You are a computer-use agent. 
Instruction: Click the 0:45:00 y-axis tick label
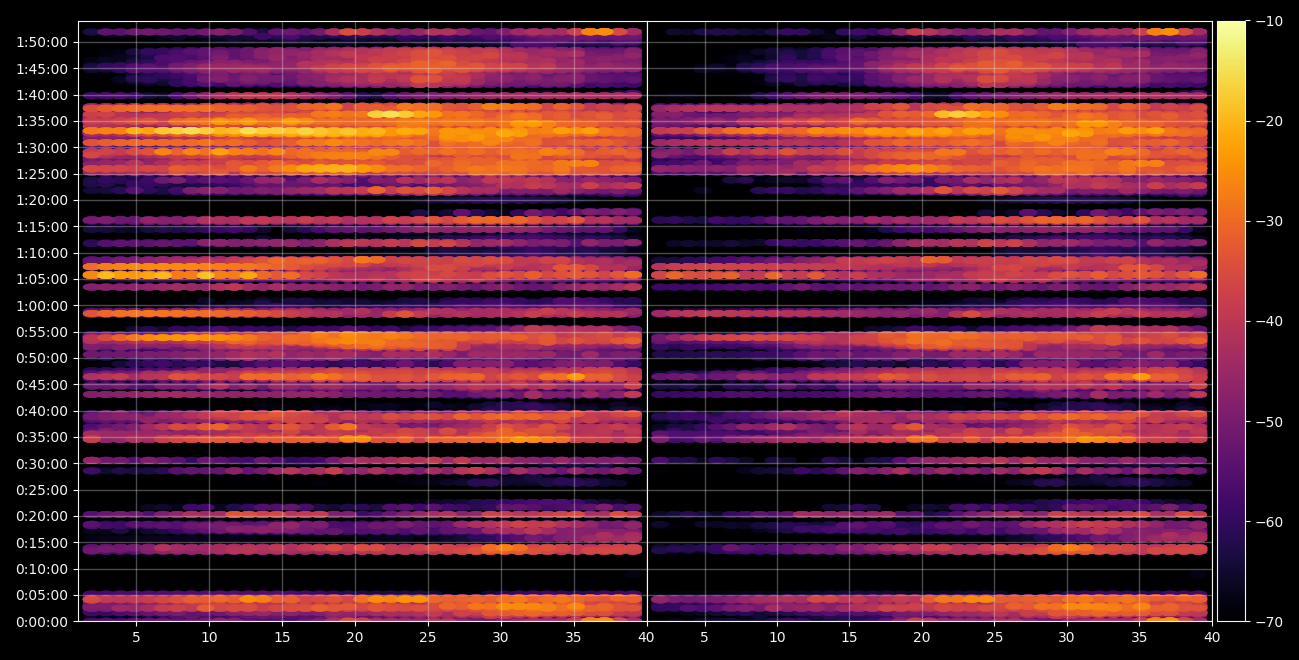click(42, 385)
